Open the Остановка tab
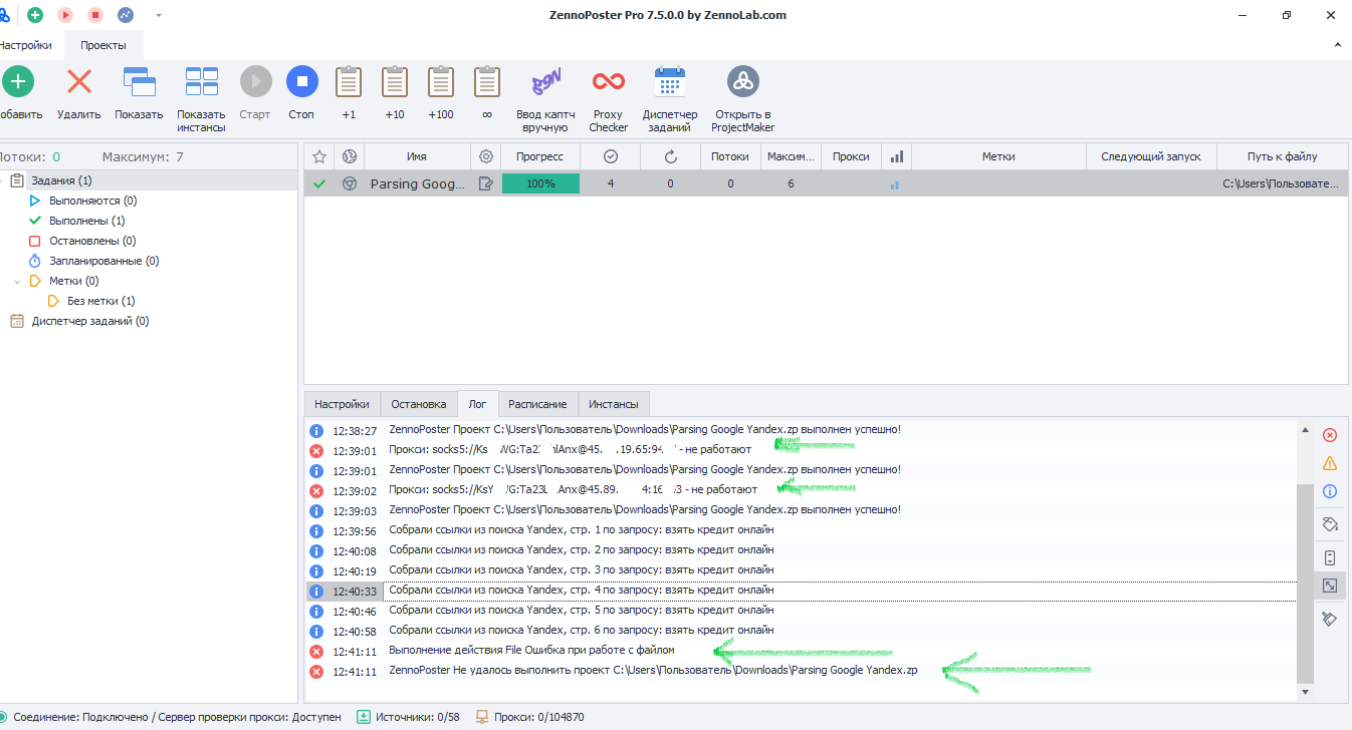 (x=418, y=404)
